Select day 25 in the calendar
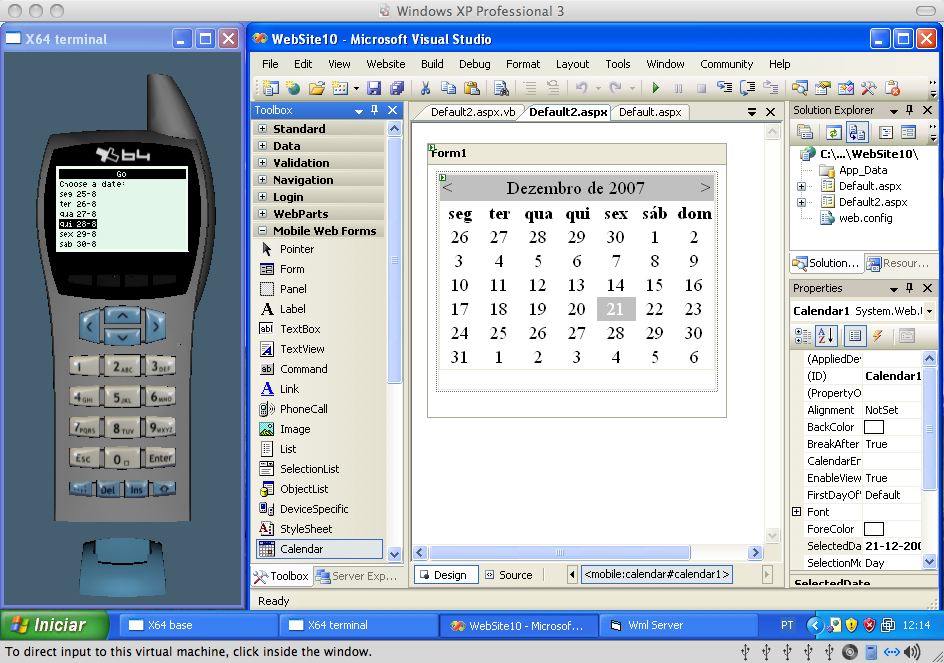 498,333
